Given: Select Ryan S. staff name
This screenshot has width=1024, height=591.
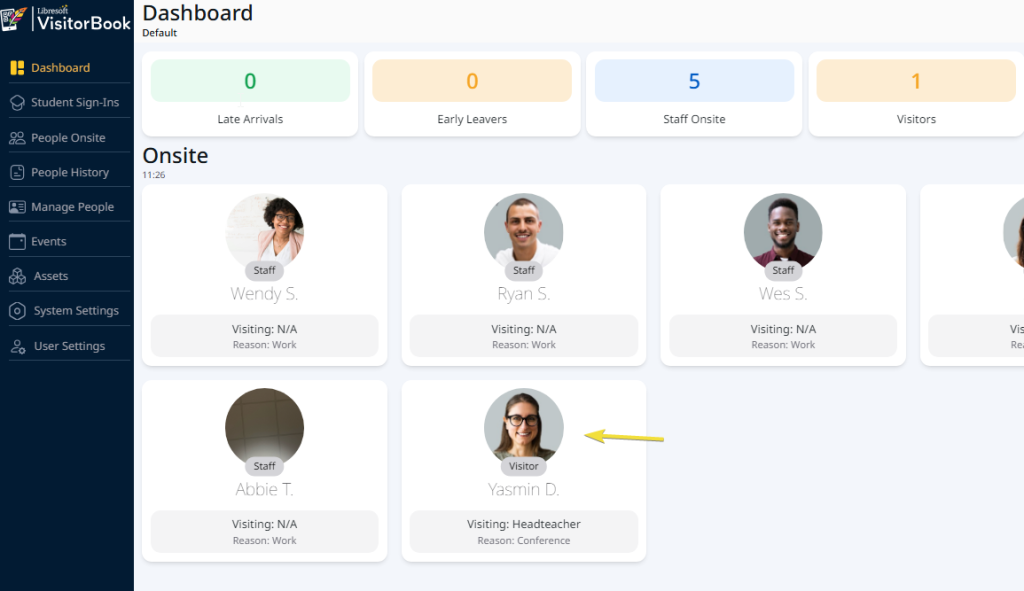Looking at the screenshot, I should click(524, 294).
